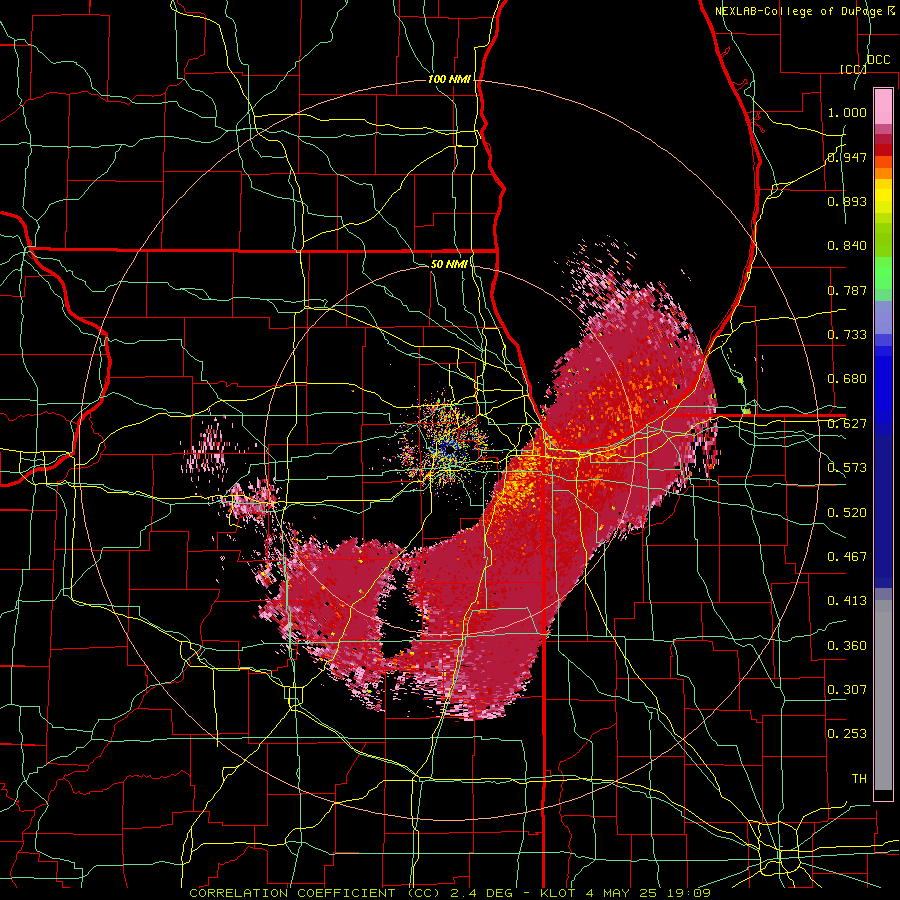Select the light pink top color bar segment
This screenshot has height=900, width=900.
(x=883, y=106)
